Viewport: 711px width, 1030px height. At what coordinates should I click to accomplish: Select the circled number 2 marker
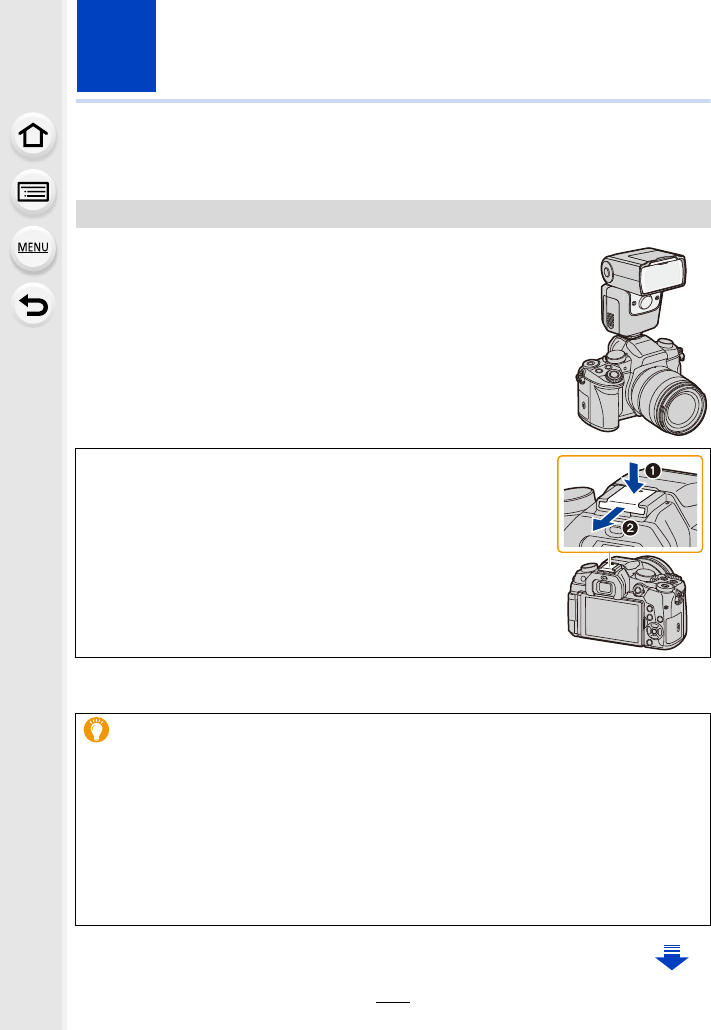[x=630, y=527]
